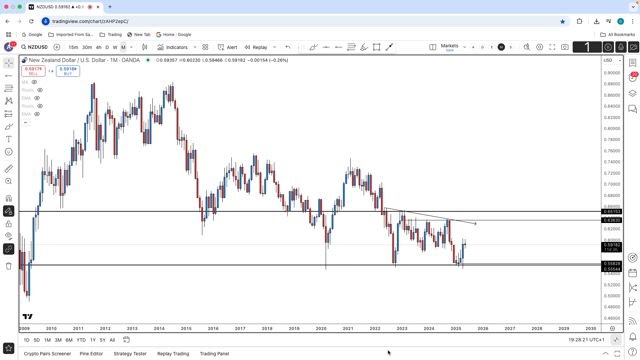Click the red SELL price button
The height and width of the screenshot is (360, 640).
point(33,71)
